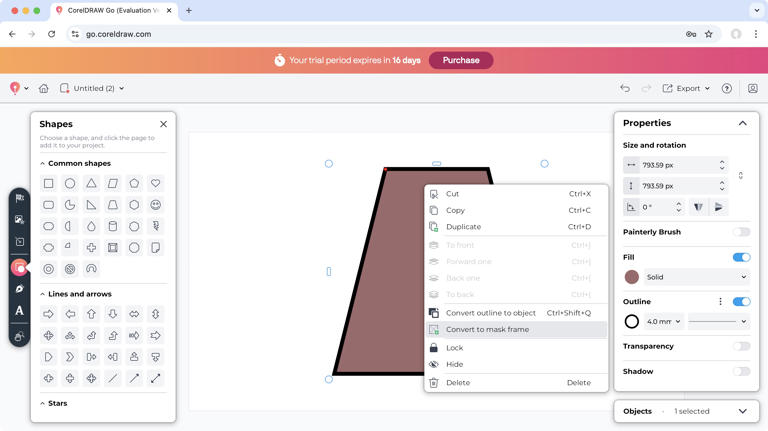The height and width of the screenshot is (431, 768).
Task: Select the Text tool in left toolbar
Action: [x=19, y=311]
